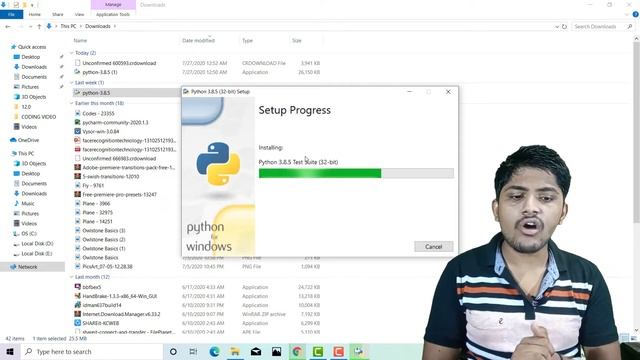This screenshot has height=360, width=640.
Task: Select Network in sidebar
Action: (x=27, y=267)
